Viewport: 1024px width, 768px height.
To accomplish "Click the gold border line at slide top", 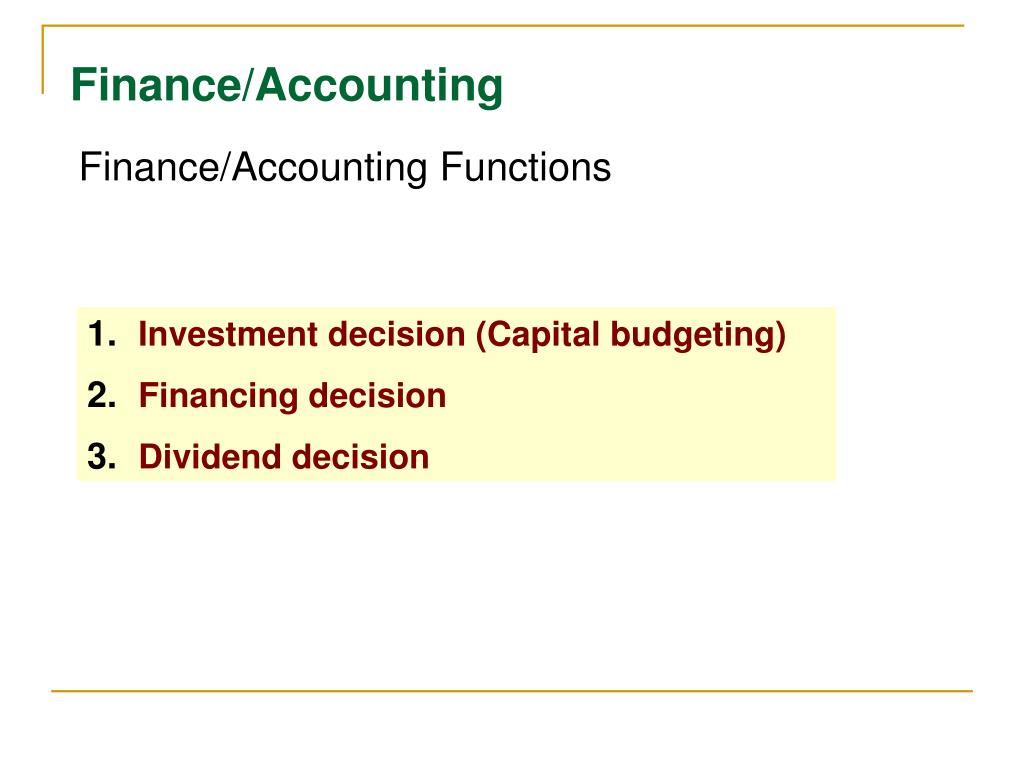I will tap(503, 25).
